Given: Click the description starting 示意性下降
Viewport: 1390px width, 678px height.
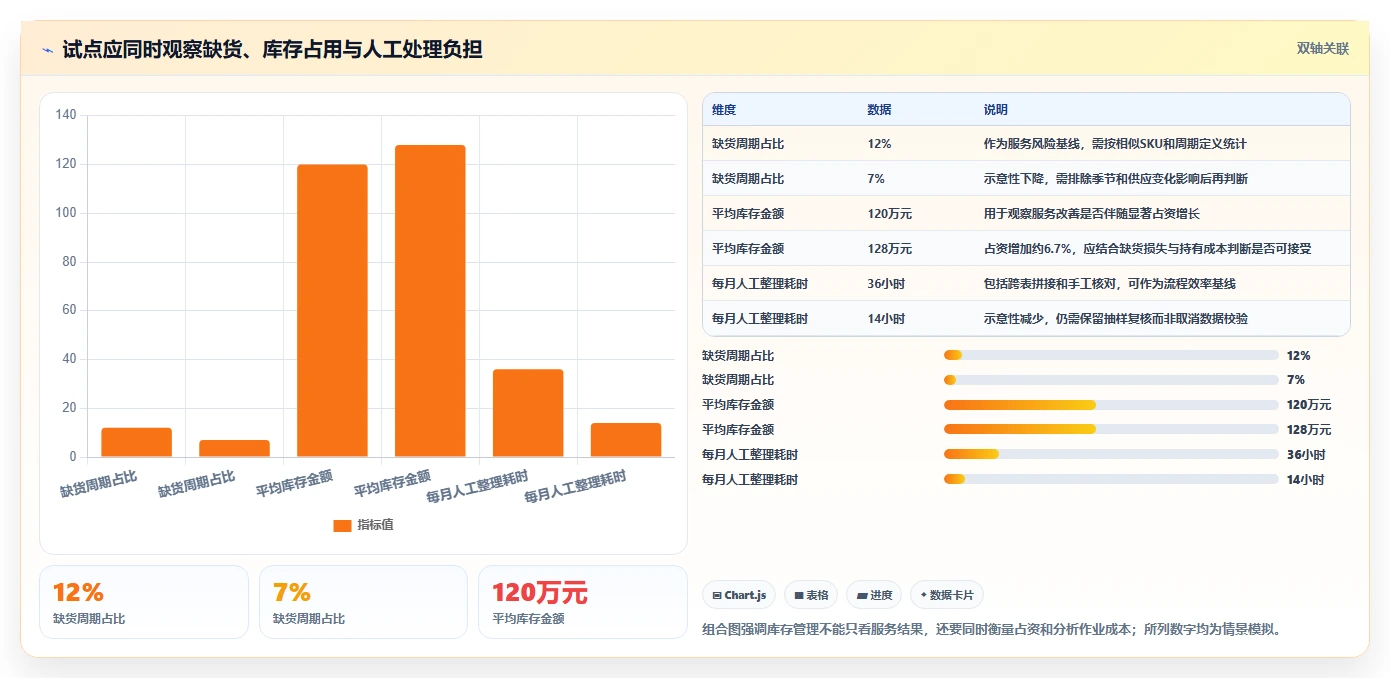Looking at the screenshot, I should point(1116,179).
